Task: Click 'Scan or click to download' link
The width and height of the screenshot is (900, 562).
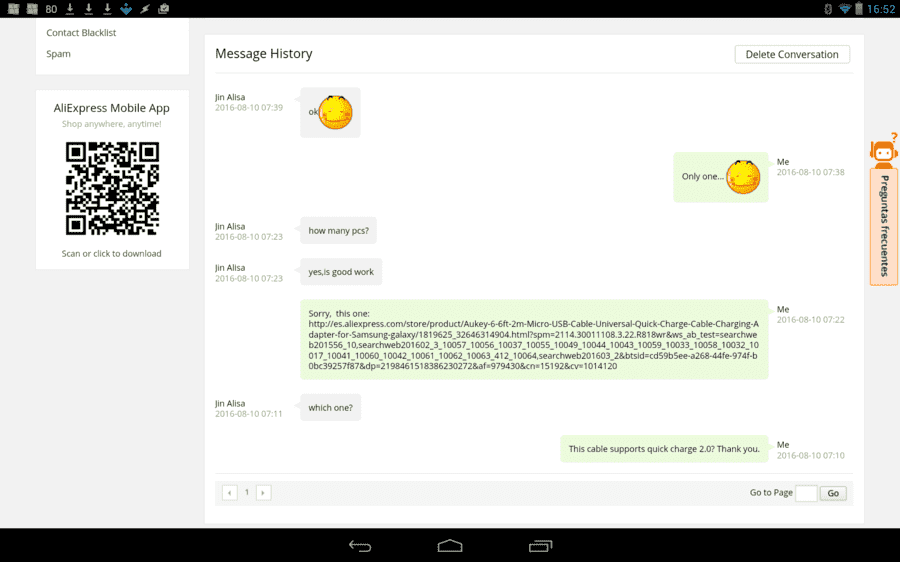Action: (111, 253)
